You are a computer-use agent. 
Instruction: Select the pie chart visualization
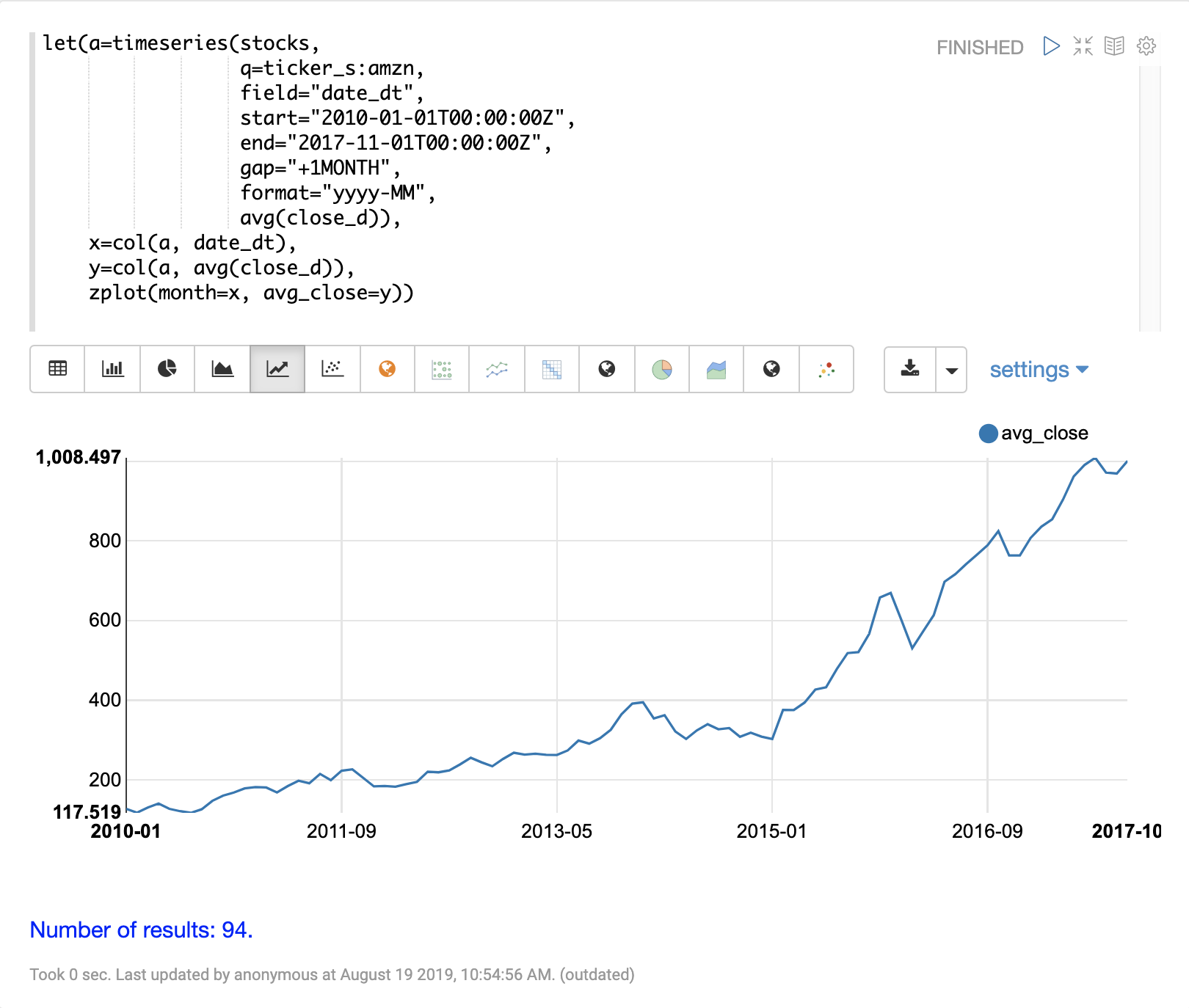tap(167, 369)
